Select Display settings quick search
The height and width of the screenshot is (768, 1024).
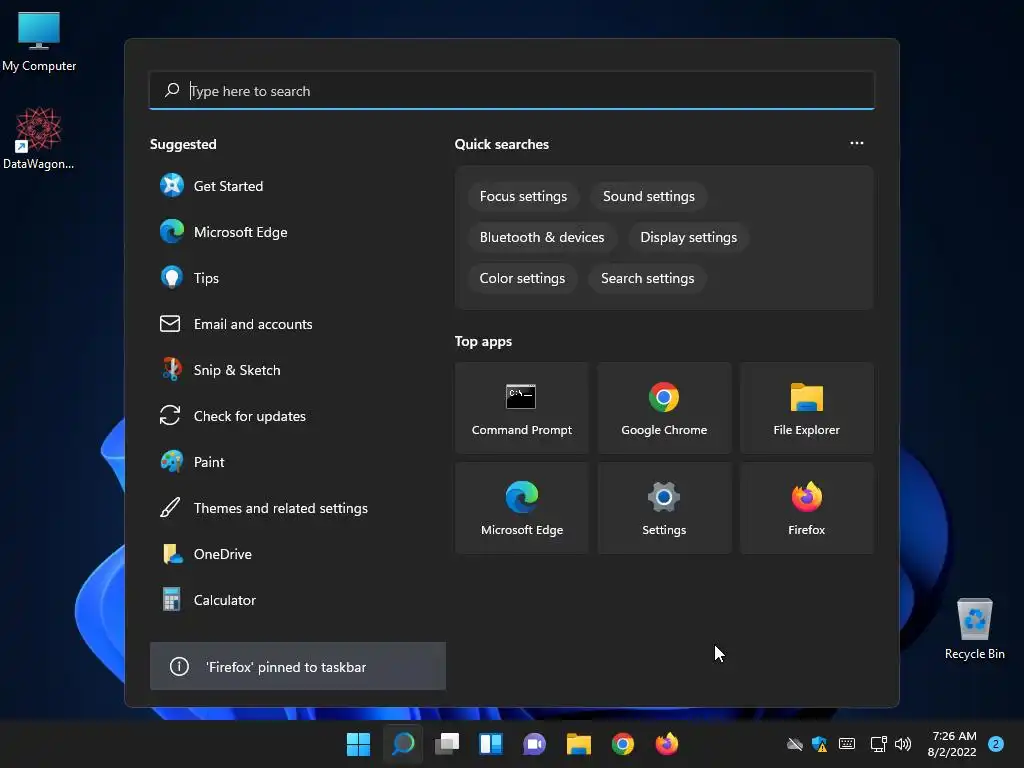click(688, 238)
